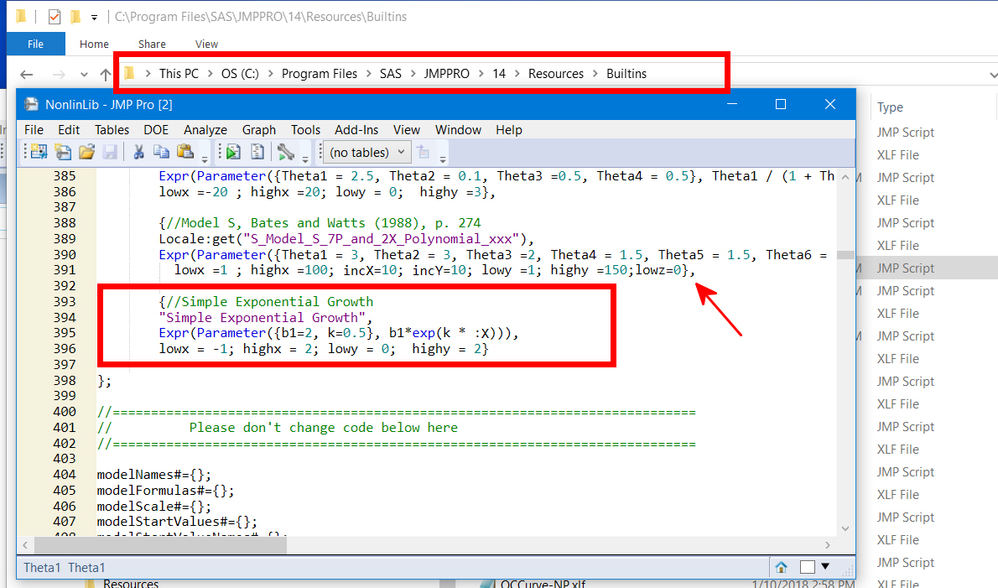This screenshot has height=588, width=998.
Task: Click the New Folder quick access icon
Action: [75, 17]
